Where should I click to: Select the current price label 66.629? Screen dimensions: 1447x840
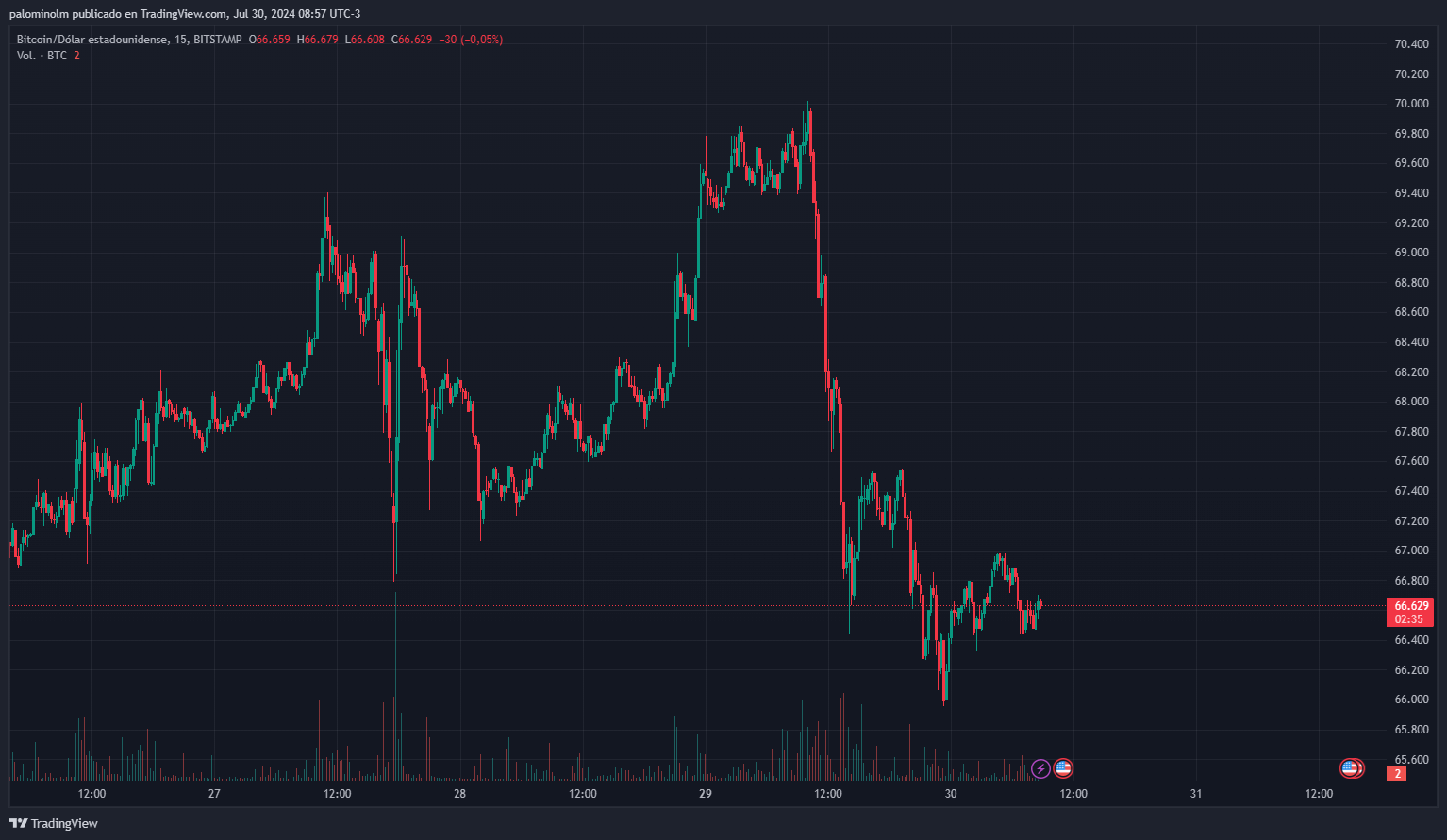pyautogui.click(x=1411, y=606)
